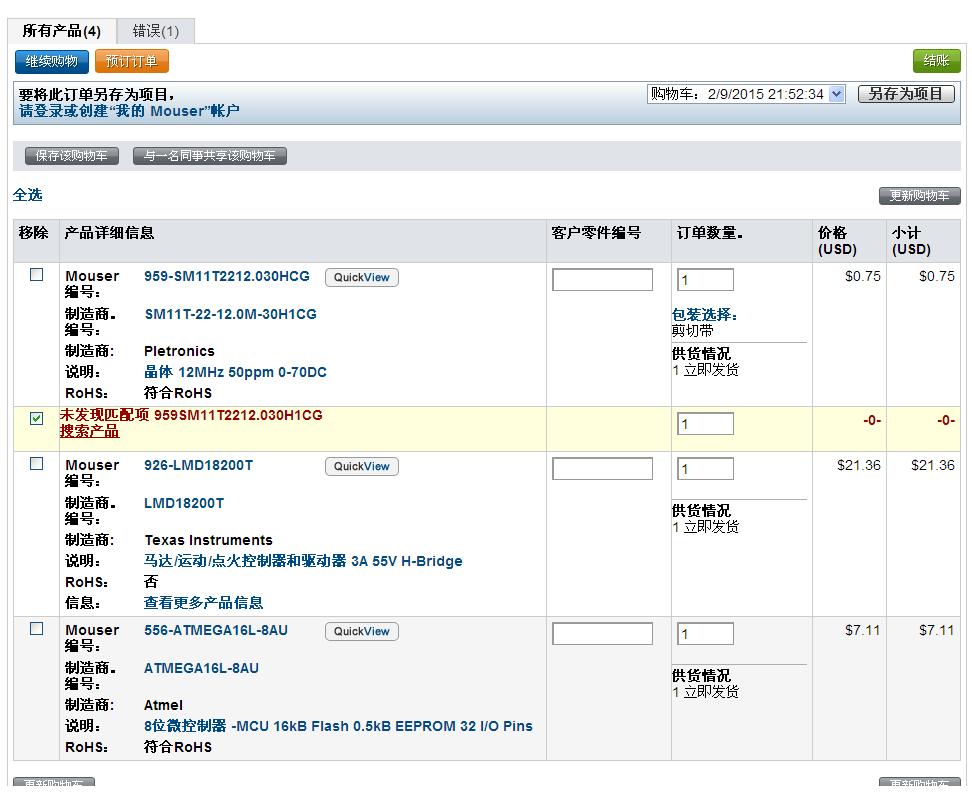Screen dimensions: 972x794
Task: Switch to the 所有产品(4) tab
Action: pos(61,31)
